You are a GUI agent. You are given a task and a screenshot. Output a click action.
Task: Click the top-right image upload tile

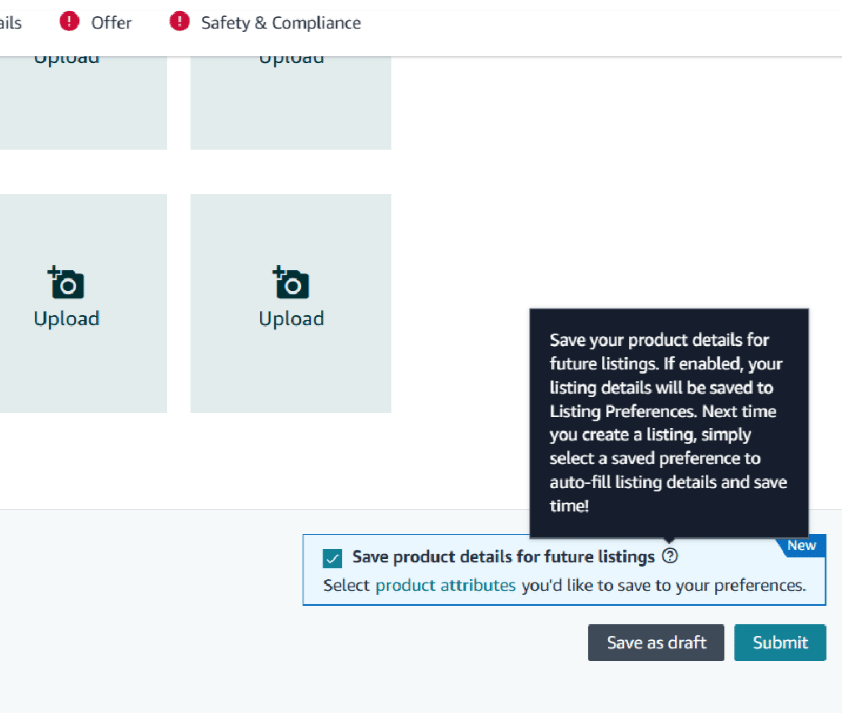[x=291, y=103]
